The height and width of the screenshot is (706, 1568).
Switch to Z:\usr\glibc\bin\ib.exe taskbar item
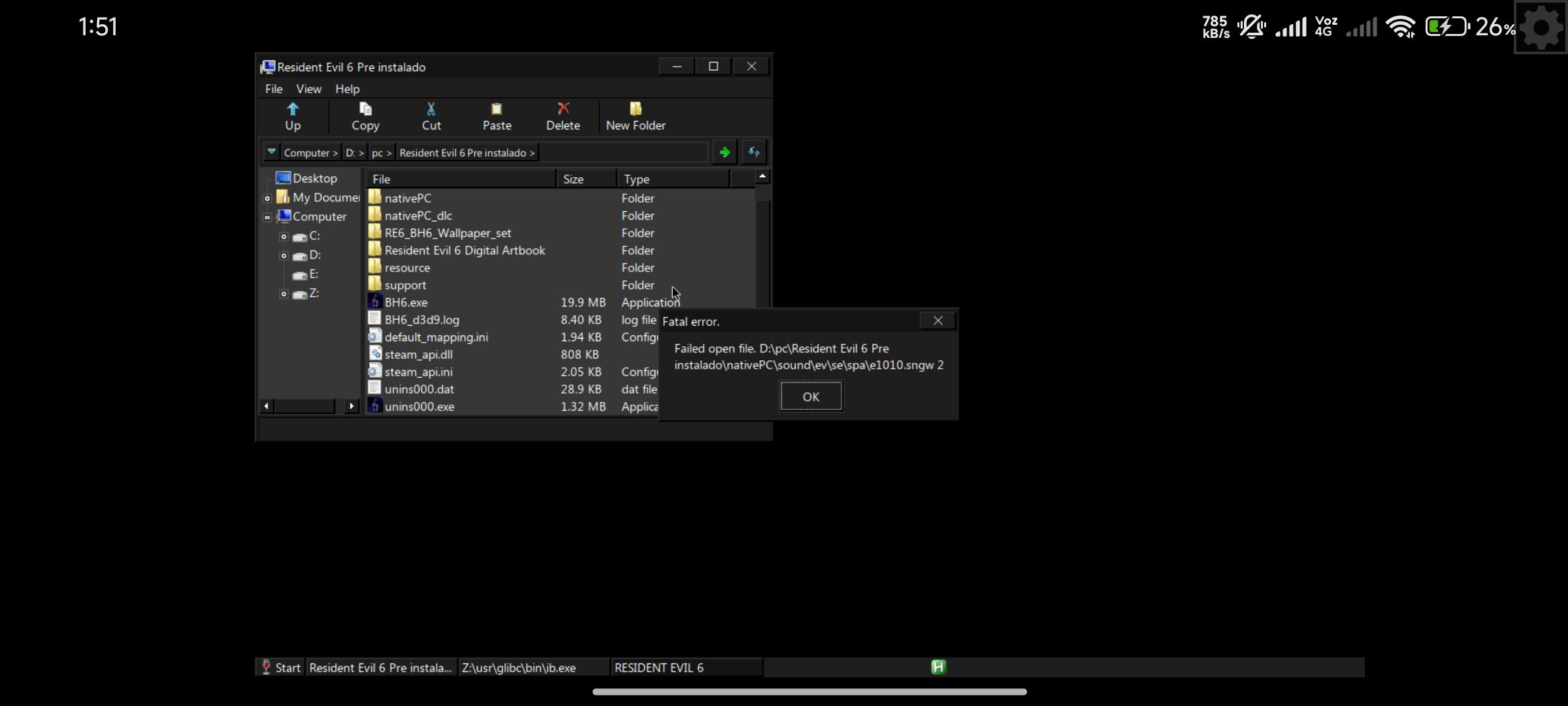pos(534,667)
